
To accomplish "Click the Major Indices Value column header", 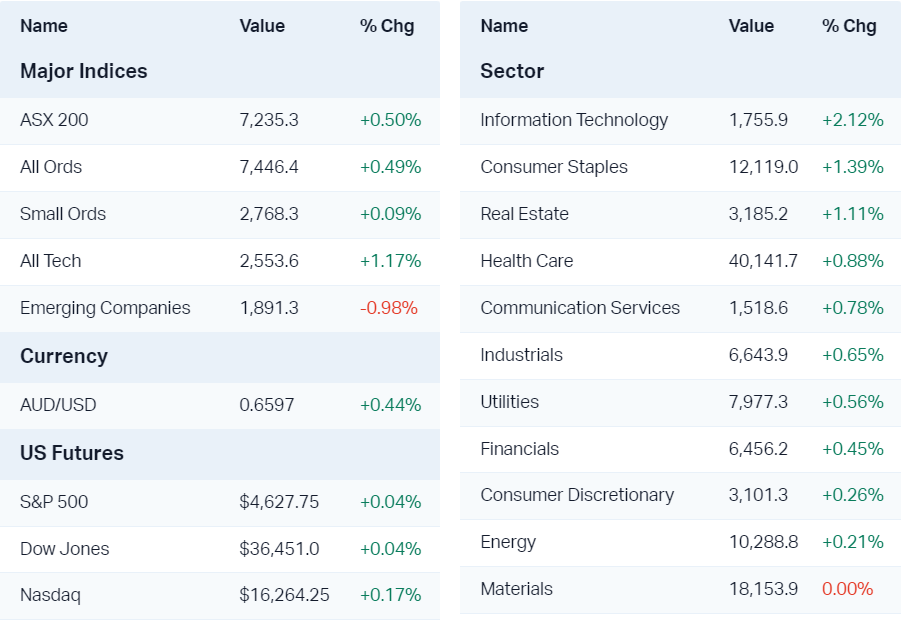I will [x=262, y=26].
